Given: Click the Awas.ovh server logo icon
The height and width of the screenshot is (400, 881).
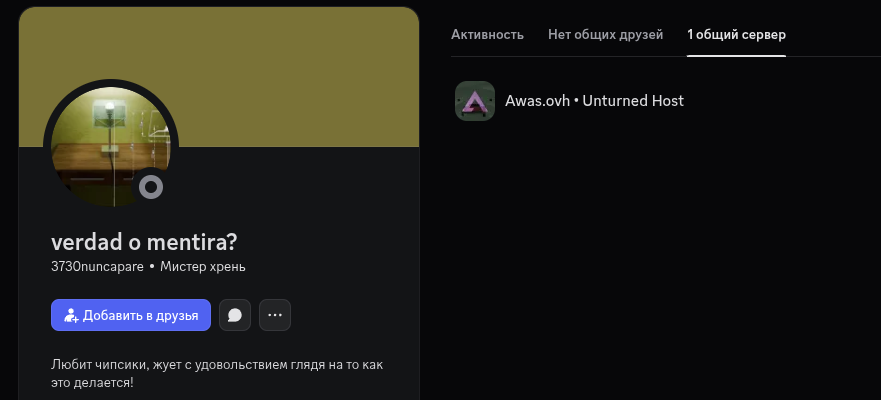Looking at the screenshot, I should (x=475, y=101).
